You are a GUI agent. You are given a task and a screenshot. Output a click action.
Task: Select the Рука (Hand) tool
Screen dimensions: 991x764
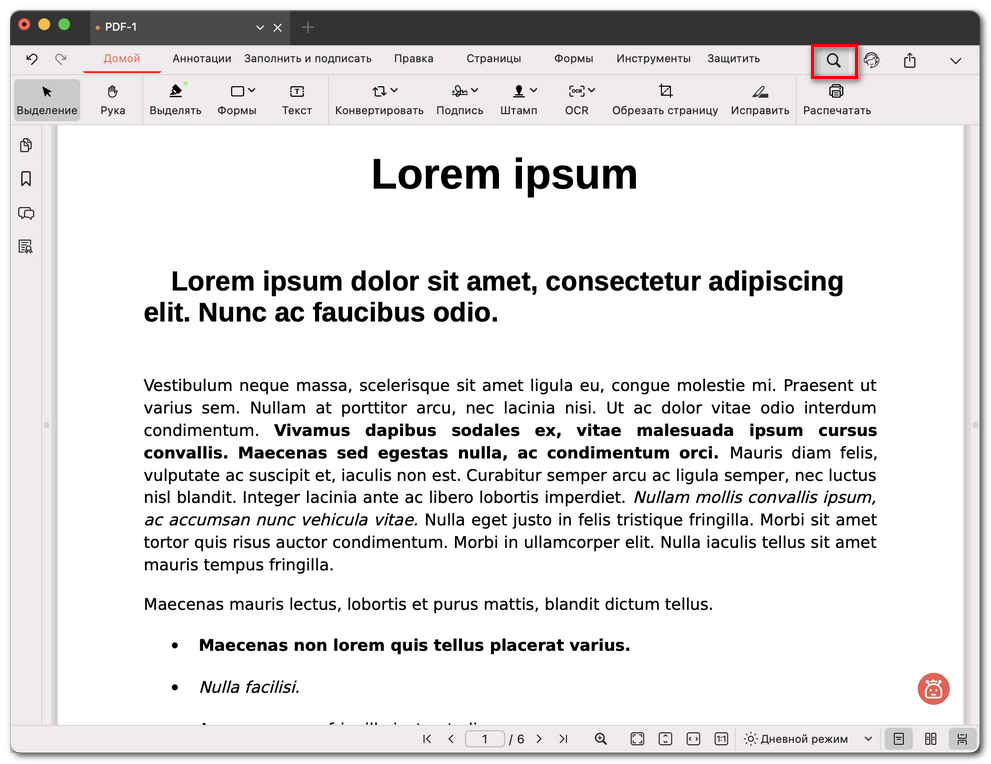point(113,100)
